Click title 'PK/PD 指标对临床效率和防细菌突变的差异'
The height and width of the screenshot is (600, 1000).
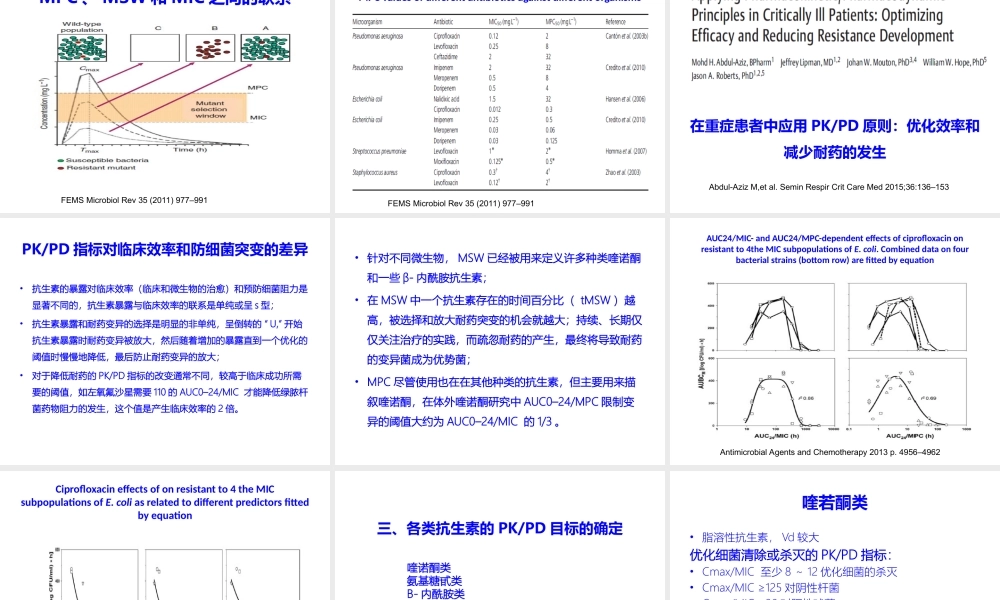(165, 249)
